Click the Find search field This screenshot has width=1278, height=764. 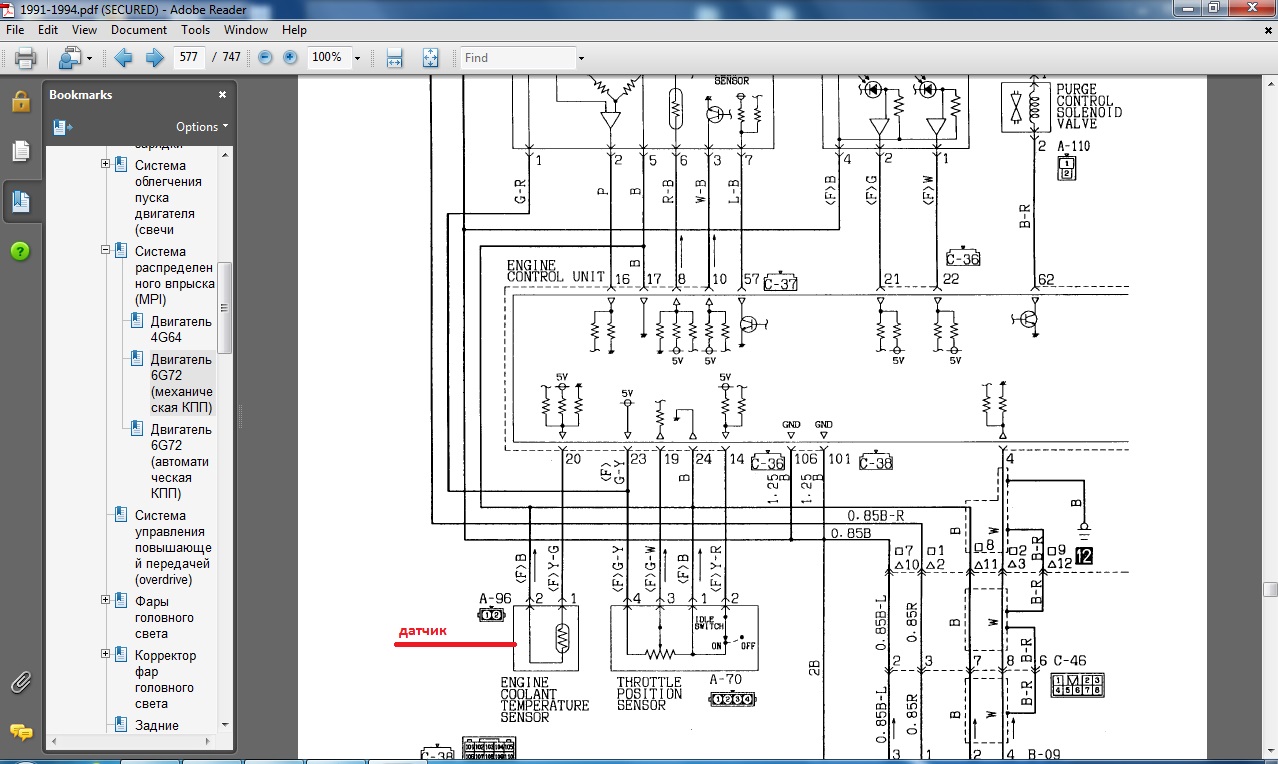pos(516,58)
